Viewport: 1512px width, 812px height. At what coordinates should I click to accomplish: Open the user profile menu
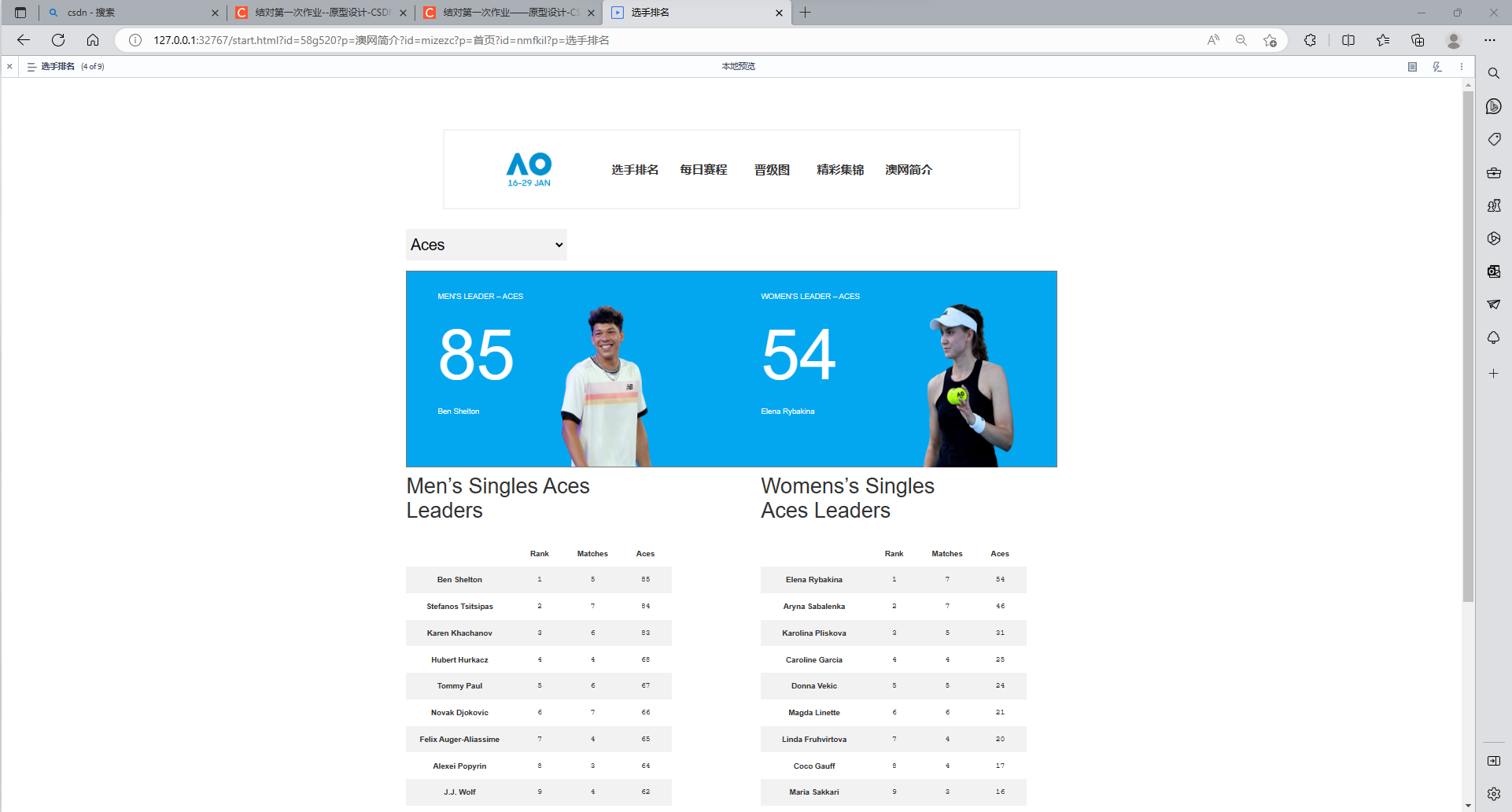click(1454, 40)
